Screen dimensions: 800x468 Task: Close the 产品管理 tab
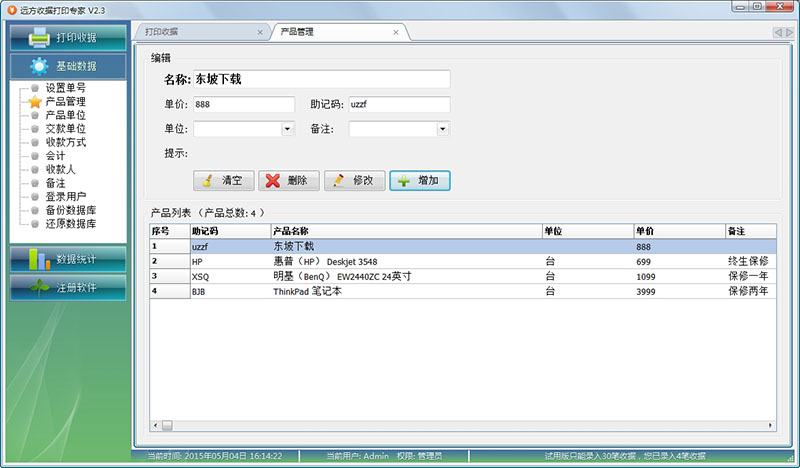click(x=396, y=32)
